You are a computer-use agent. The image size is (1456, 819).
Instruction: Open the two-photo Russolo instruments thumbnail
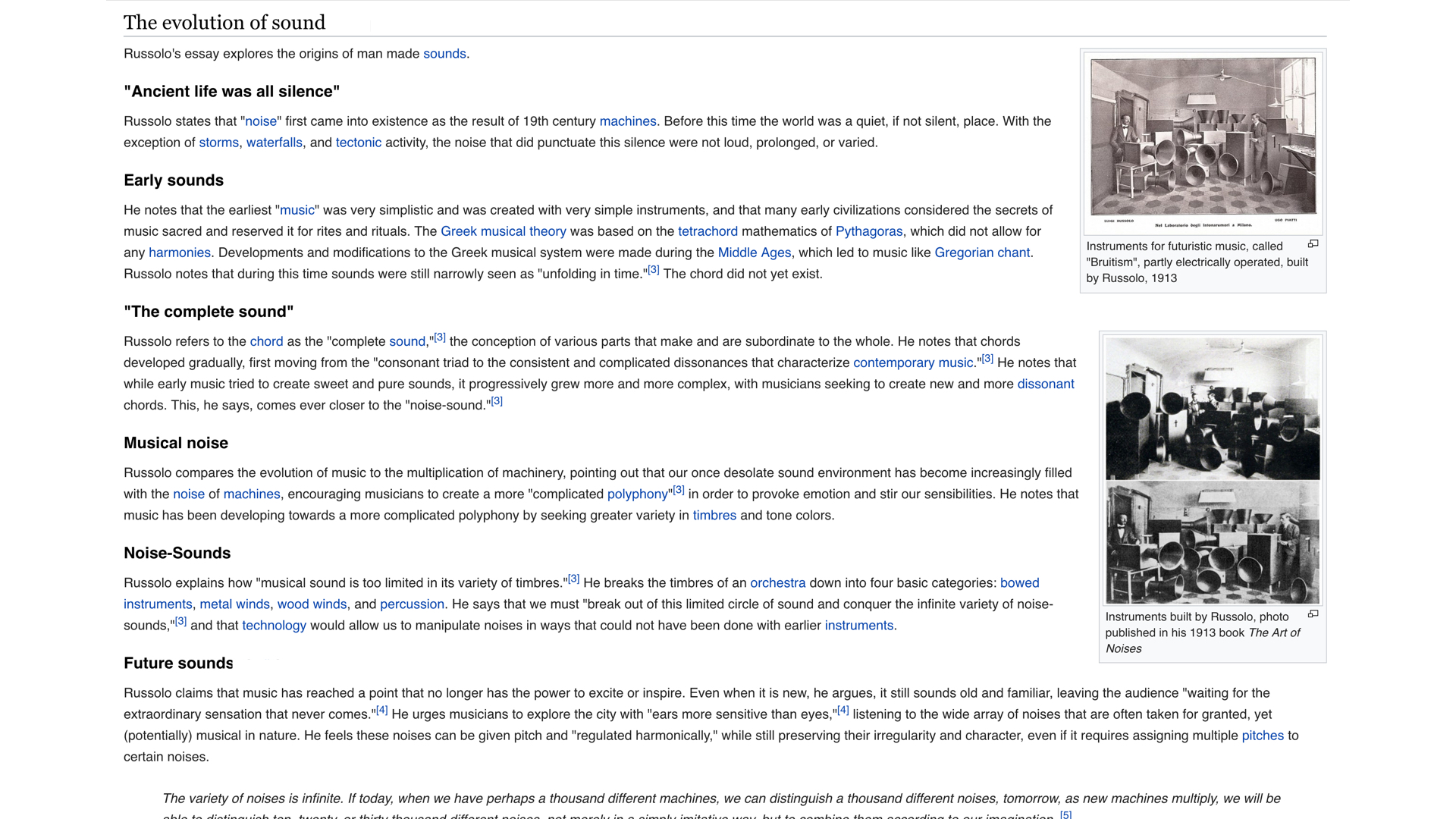tap(1212, 470)
